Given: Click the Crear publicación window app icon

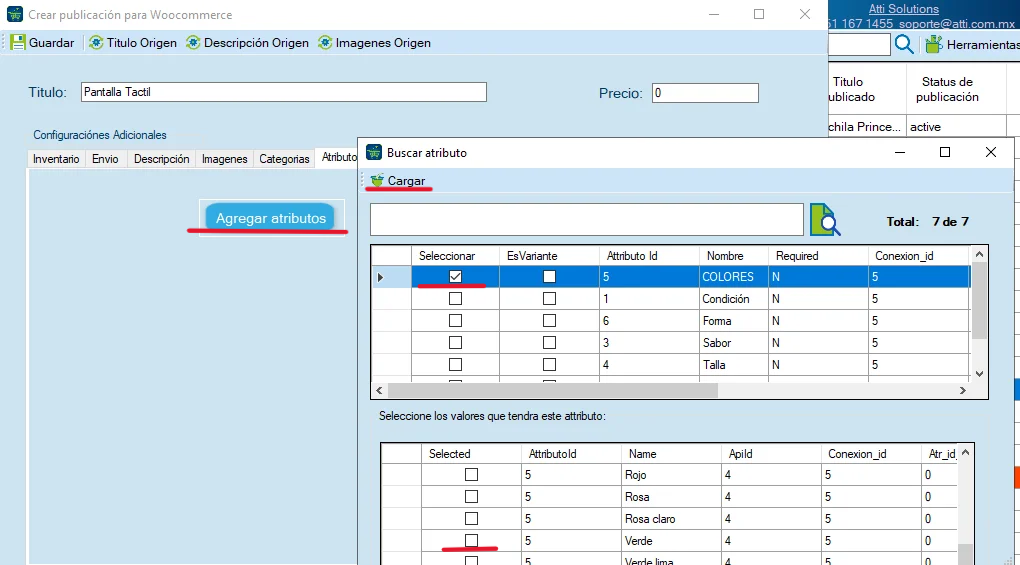Looking at the screenshot, I should (14, 14).
